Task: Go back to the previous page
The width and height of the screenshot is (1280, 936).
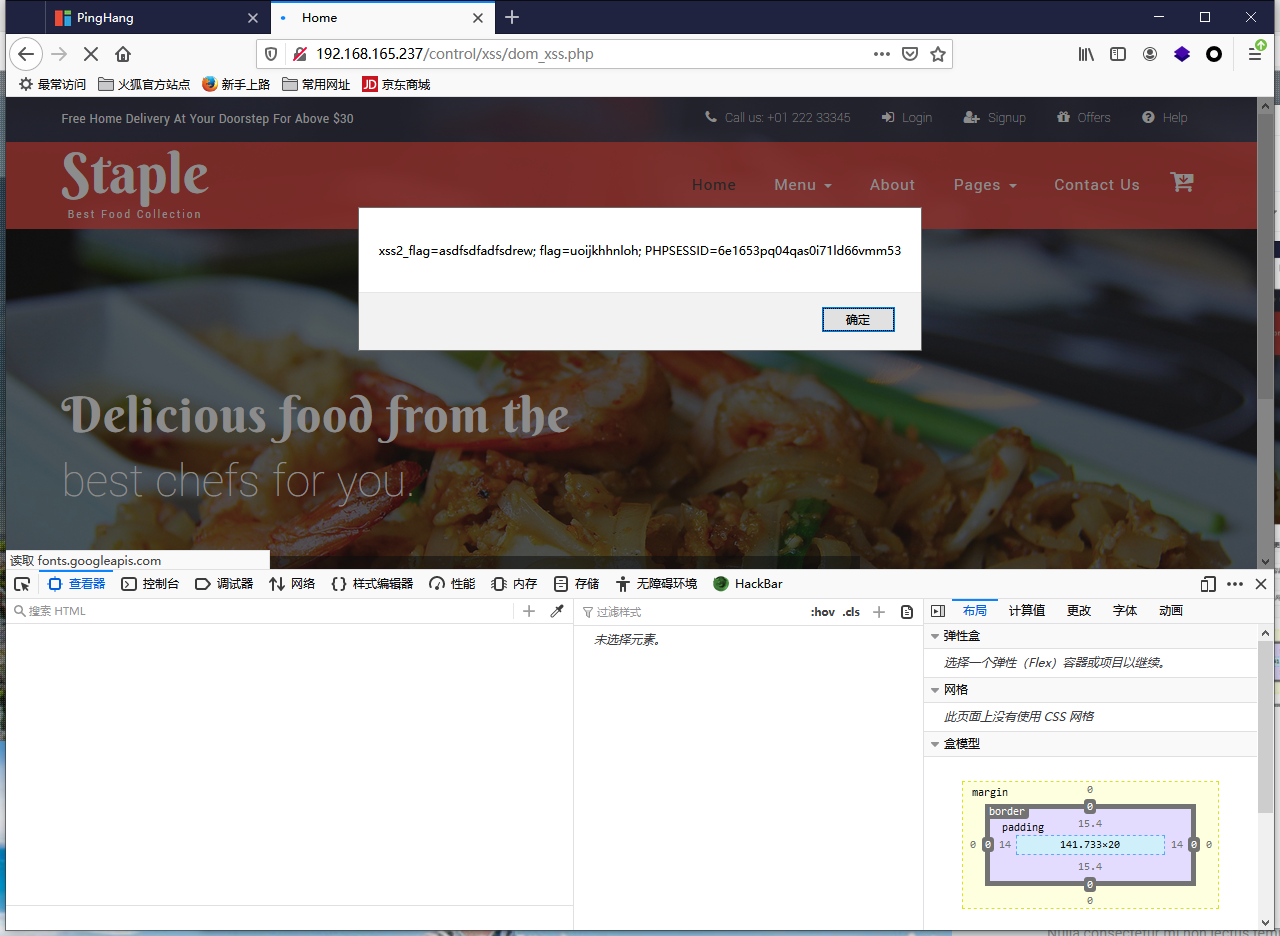Action: (26, 54)
